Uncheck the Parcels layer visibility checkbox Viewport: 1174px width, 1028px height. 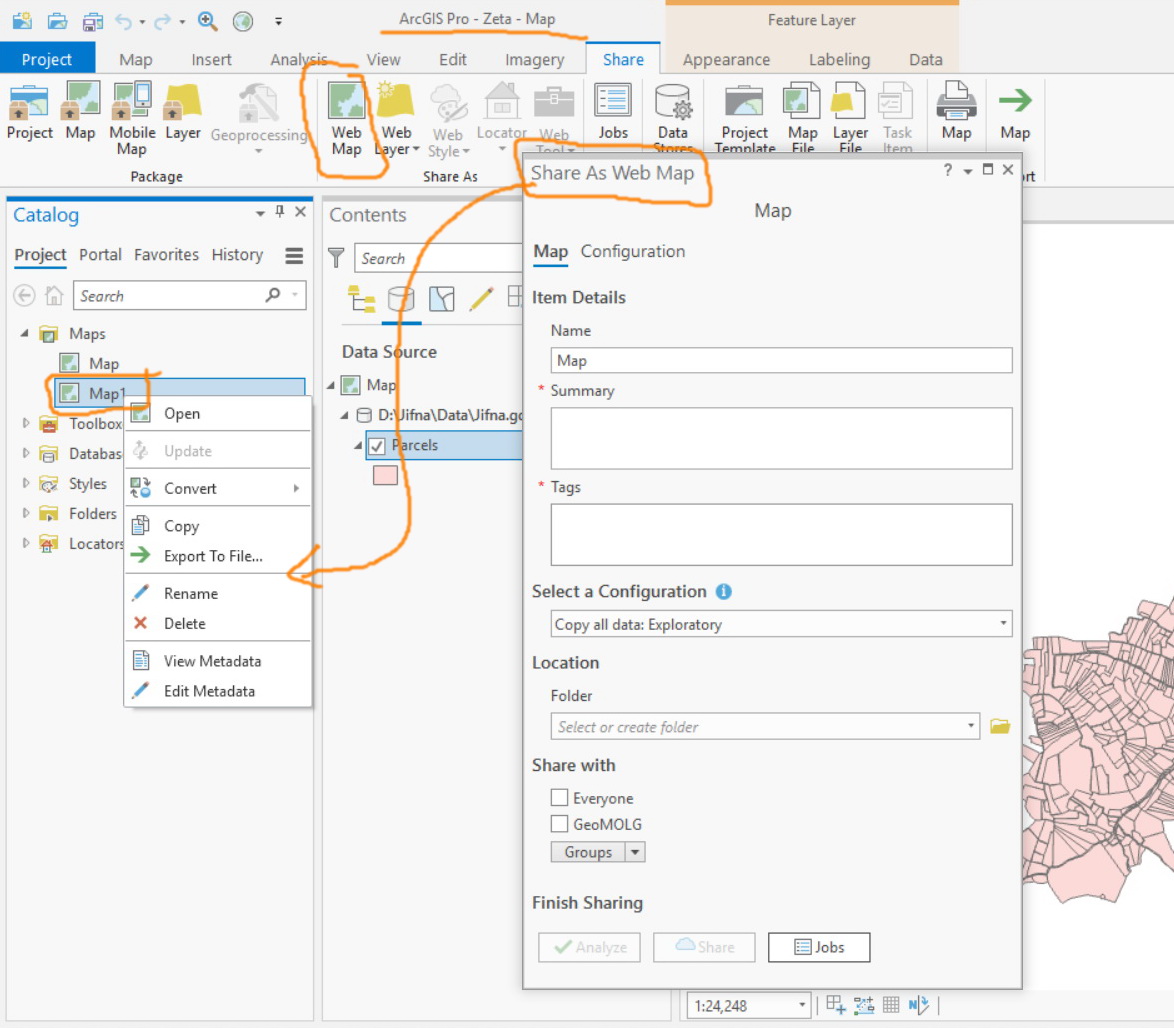[377, 446]
